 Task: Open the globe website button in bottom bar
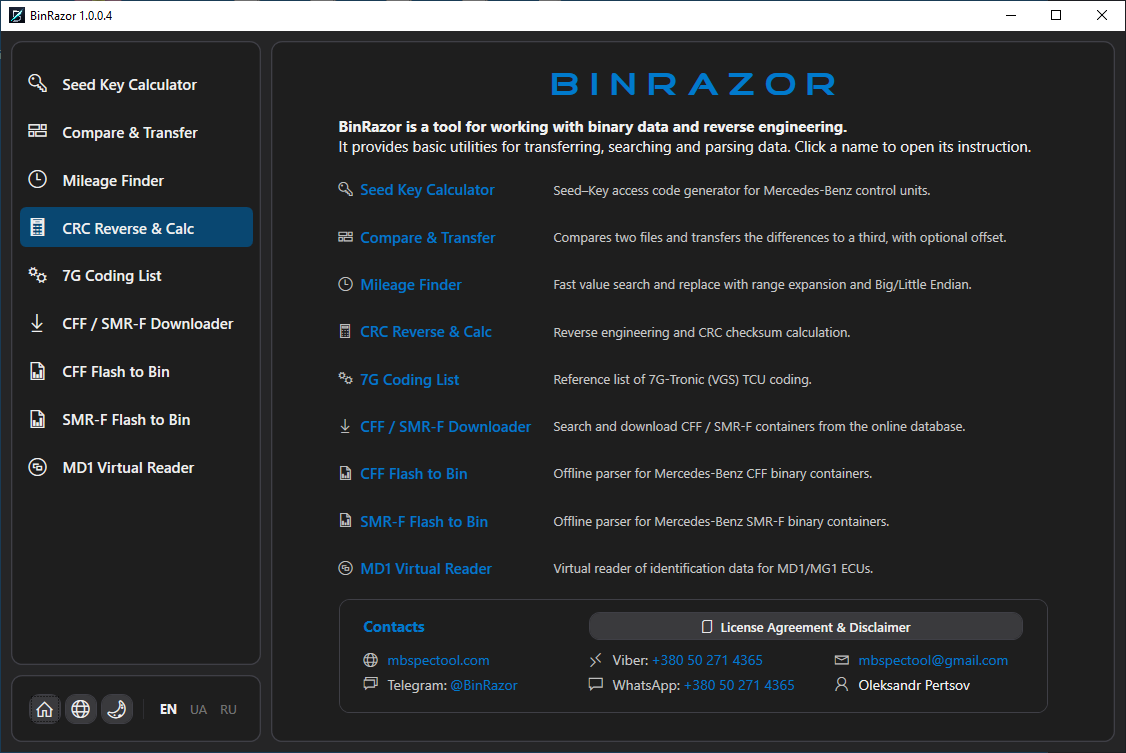[x=80, y=709]
